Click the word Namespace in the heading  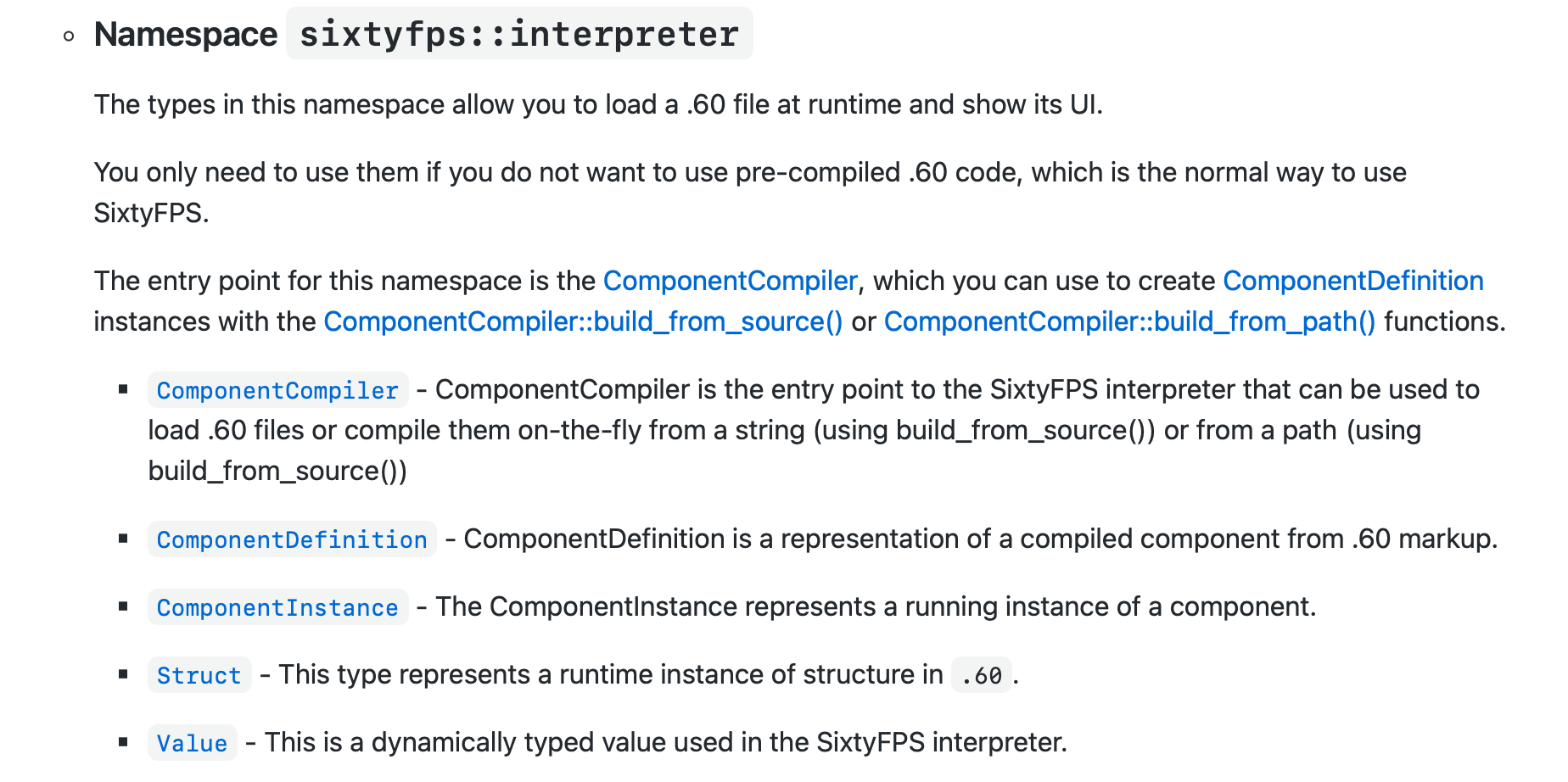click(x=186, y=34)
